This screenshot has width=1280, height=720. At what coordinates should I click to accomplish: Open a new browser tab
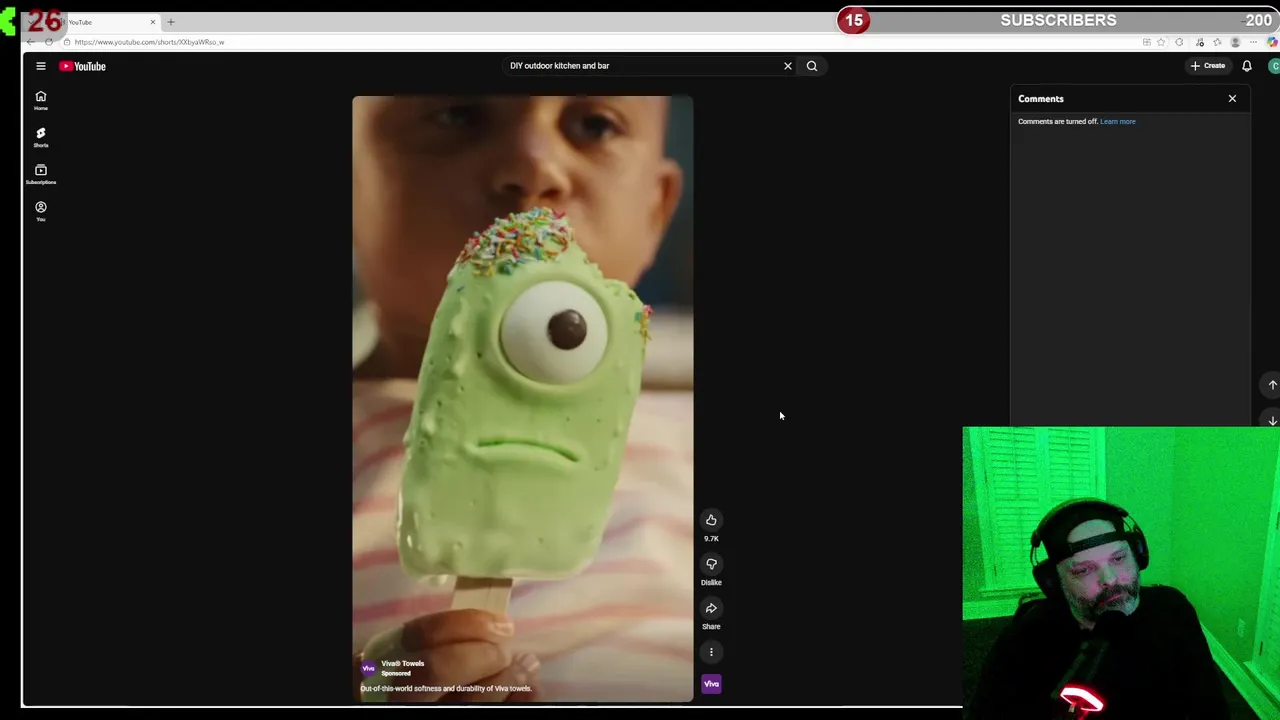(x=171, y=22)
